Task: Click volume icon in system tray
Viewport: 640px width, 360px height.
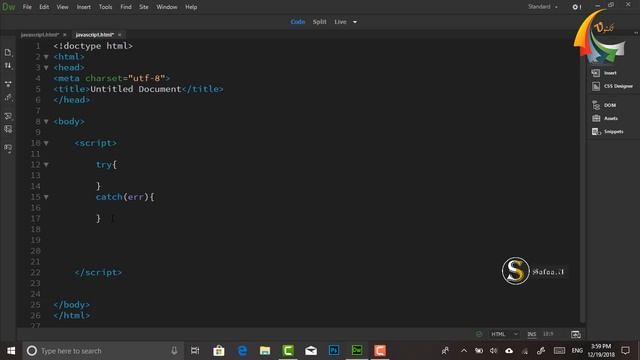Action: 493,351
